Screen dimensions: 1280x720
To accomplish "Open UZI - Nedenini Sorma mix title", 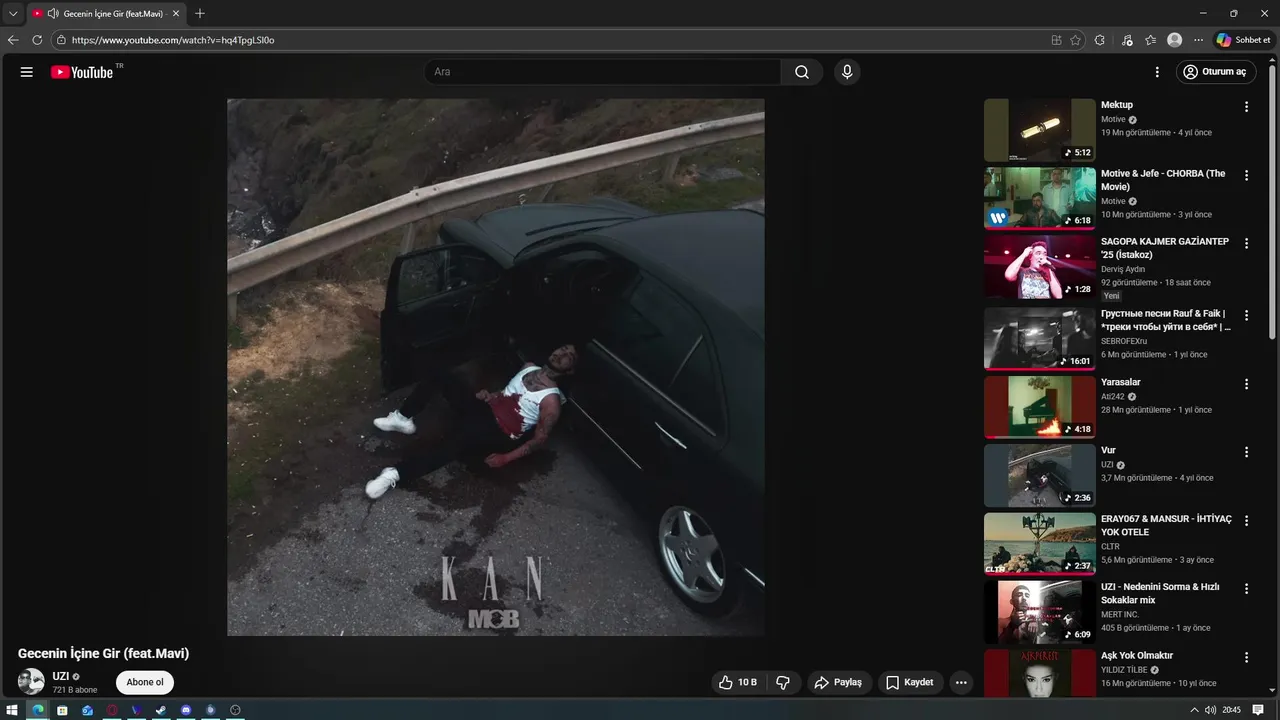I will pyautogui.click(x=1160, y=593).
